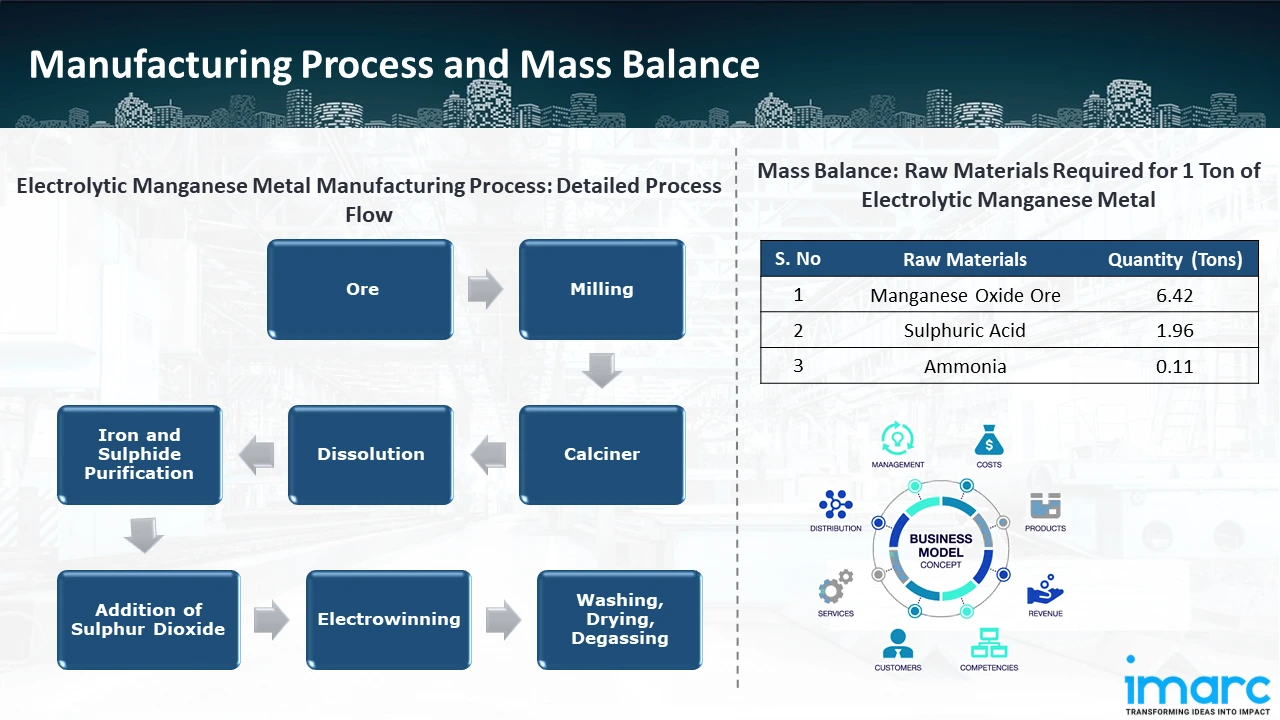Click the IMARC logo

(x=1197, y=687)
